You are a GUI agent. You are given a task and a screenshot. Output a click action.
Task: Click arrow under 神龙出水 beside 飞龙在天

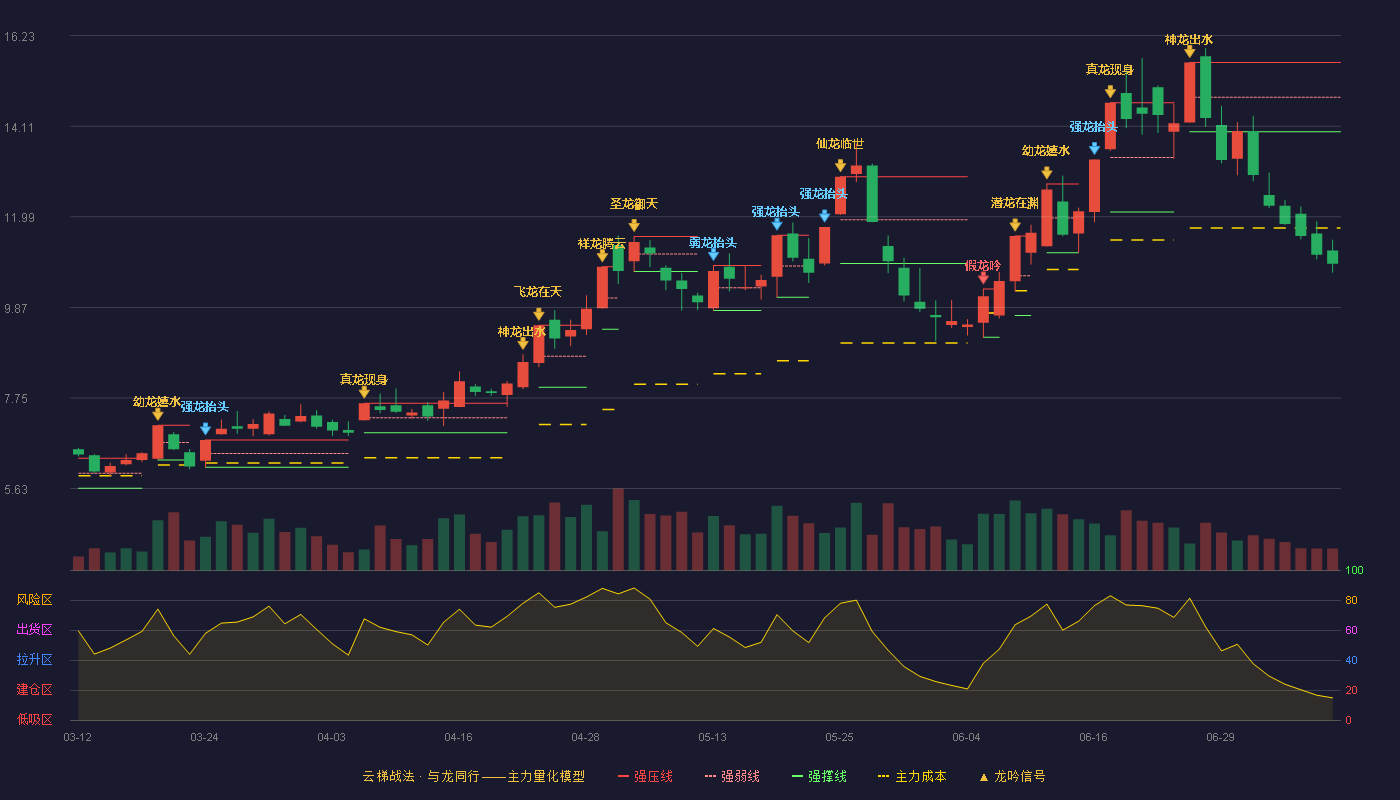point(523,343)
